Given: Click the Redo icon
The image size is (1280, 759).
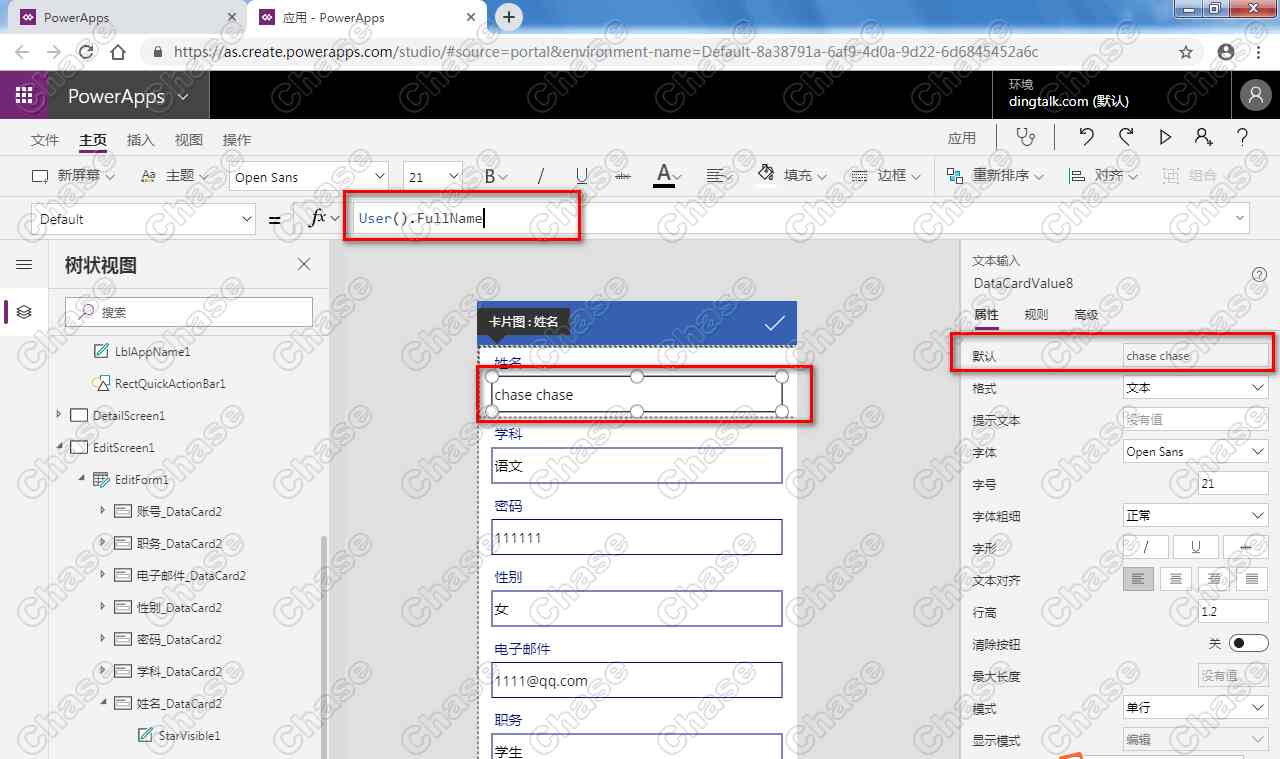Looking at the screenshot, I should [x=1125, y=137].
